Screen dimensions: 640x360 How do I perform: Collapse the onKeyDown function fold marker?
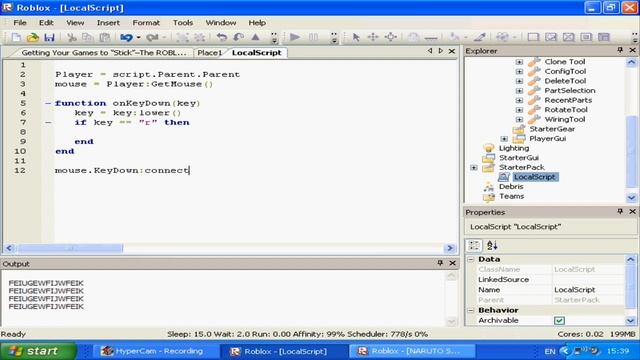48,103
